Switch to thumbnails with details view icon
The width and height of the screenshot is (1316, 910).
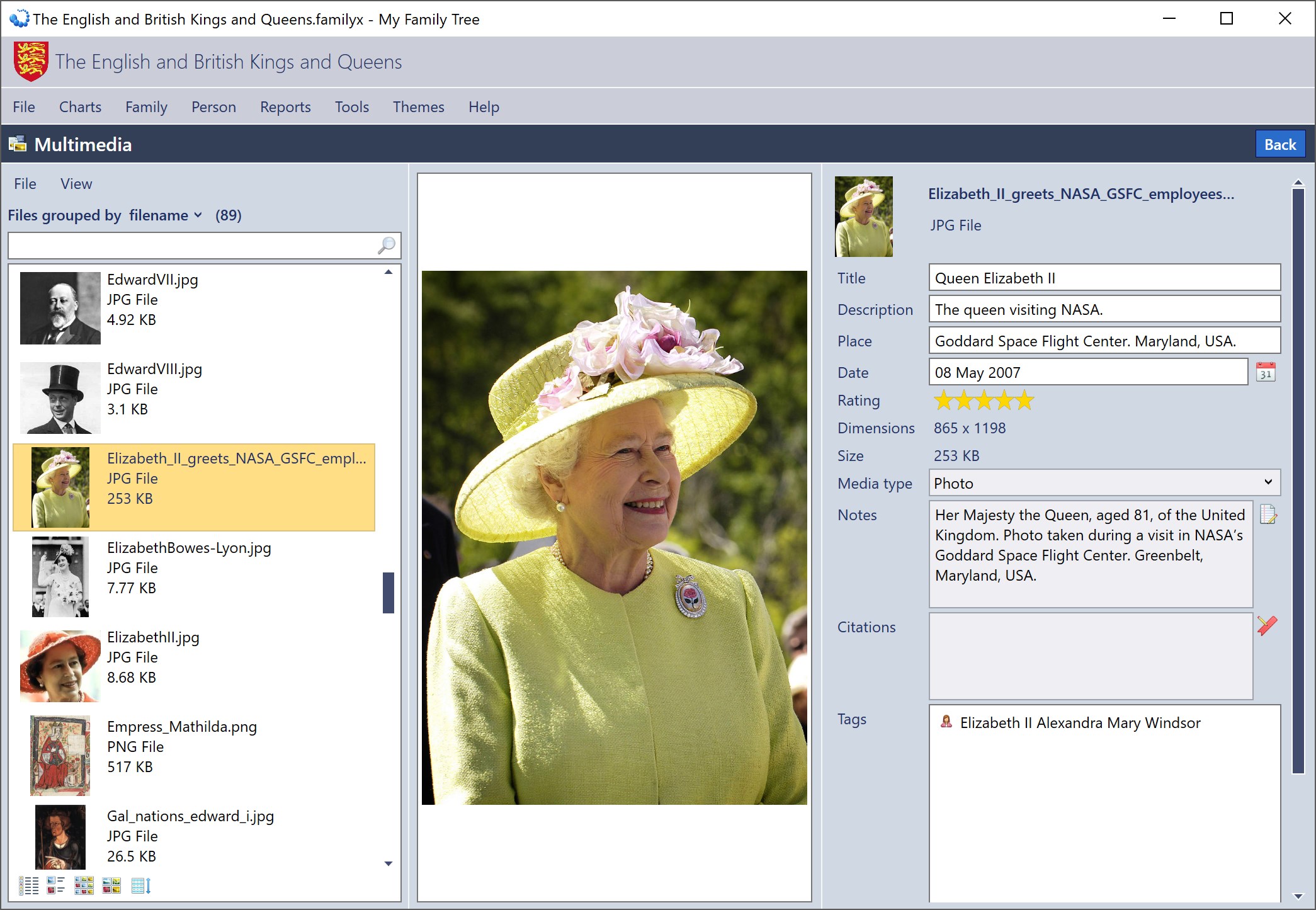[x=56, y=885]
